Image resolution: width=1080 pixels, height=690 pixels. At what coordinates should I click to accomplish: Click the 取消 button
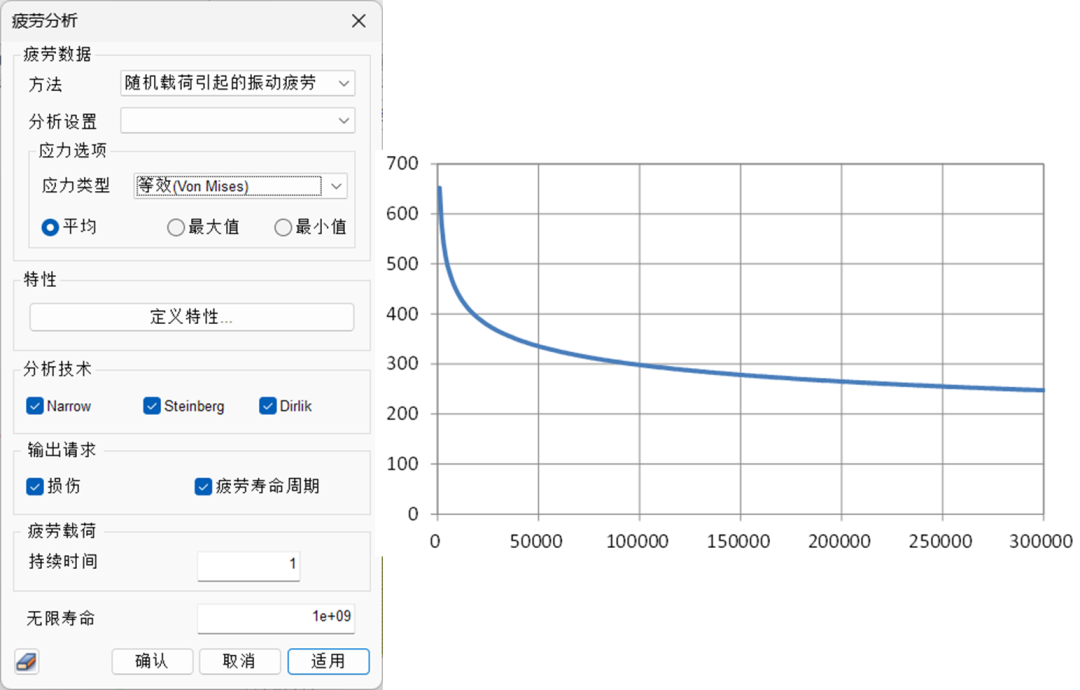239,661
